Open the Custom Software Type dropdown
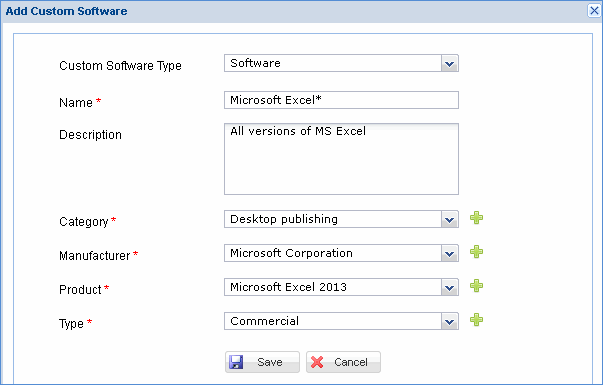603x385 pixels. coord(449,63)
